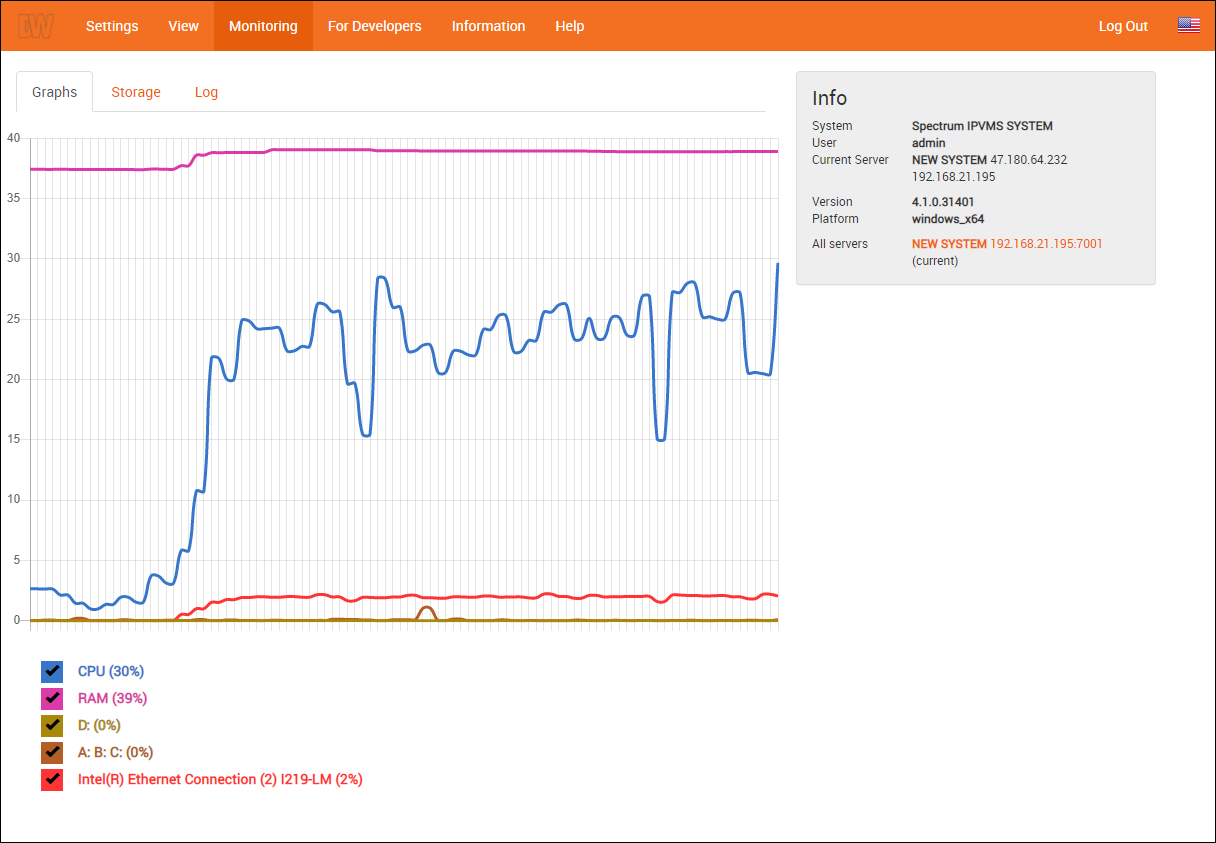Uncheck the RAM graph checkbox
1216x843 pixels.
tap(52, 698)
